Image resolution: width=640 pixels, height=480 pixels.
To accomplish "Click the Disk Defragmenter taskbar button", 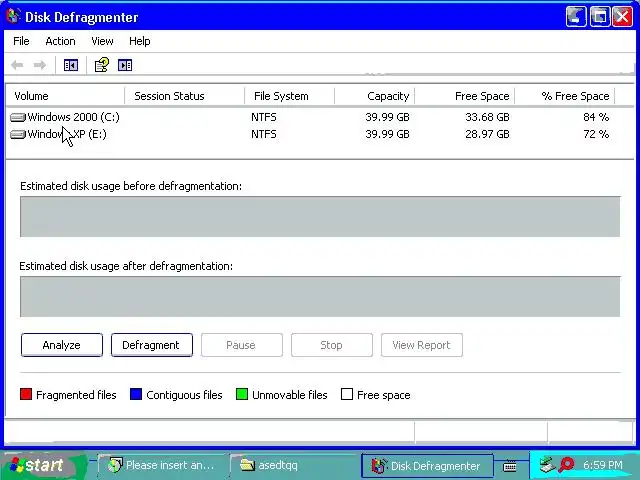I will tap(427, 466).
